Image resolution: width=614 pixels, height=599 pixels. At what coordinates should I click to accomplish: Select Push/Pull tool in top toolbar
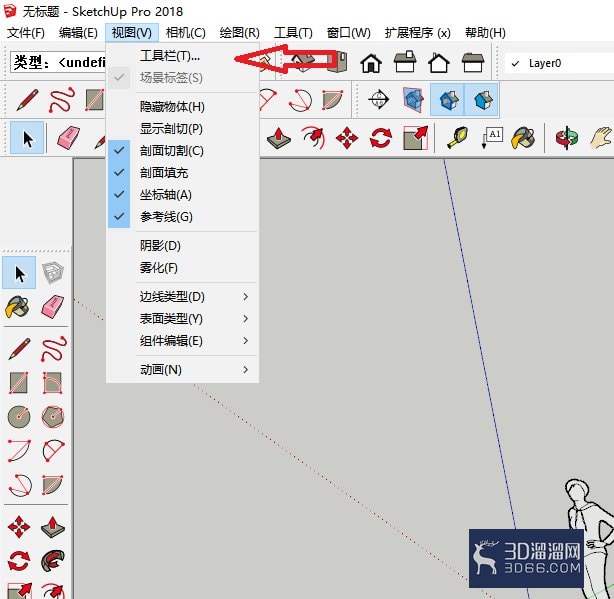click(x=278, y=138)
